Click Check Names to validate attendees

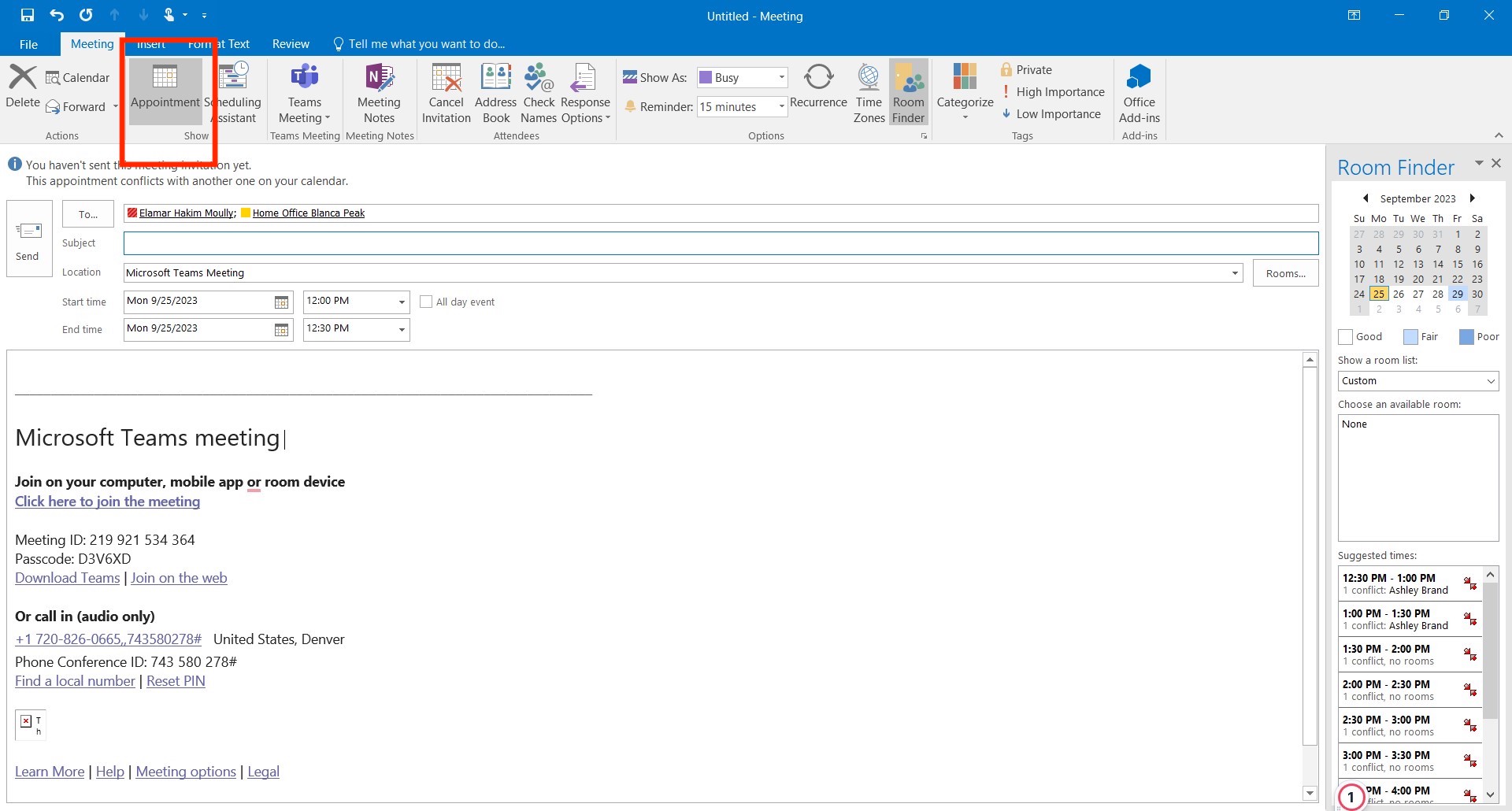click(x=538, y=93)
